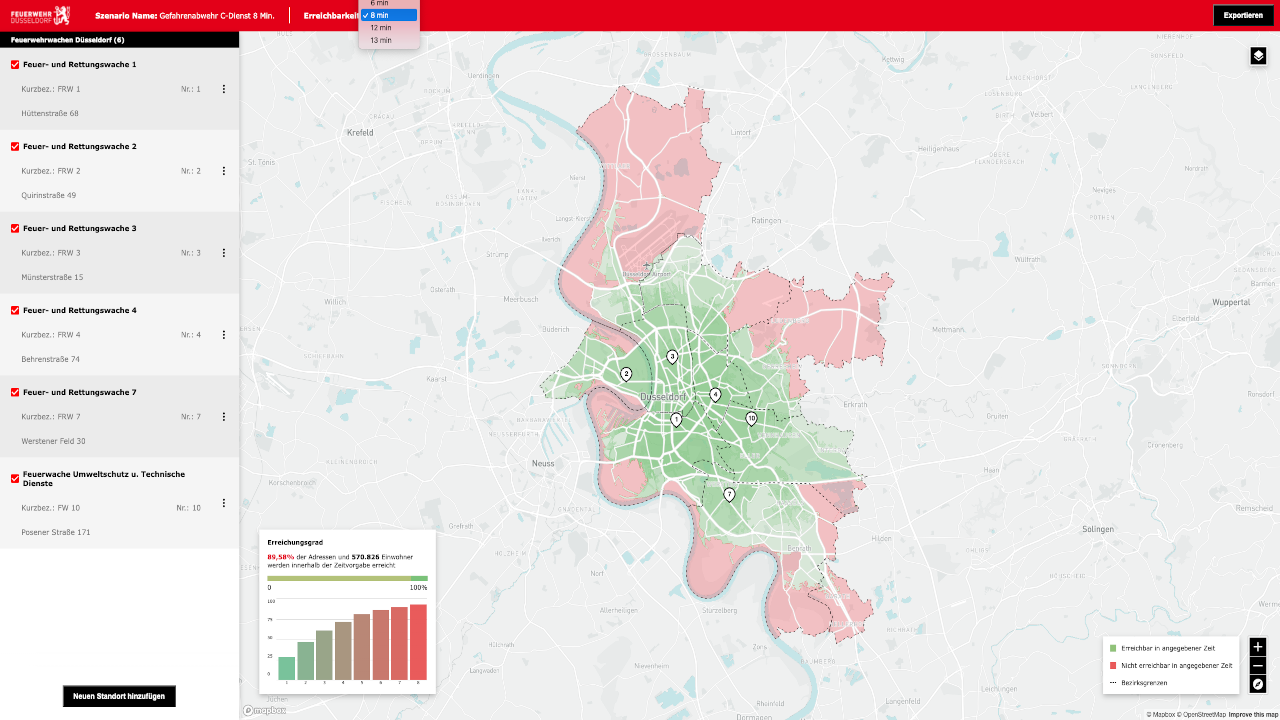Disable Feuerwache Umweltschutz u. Technische Dienste
This screenshot has width=1280, height=720.
15,479
